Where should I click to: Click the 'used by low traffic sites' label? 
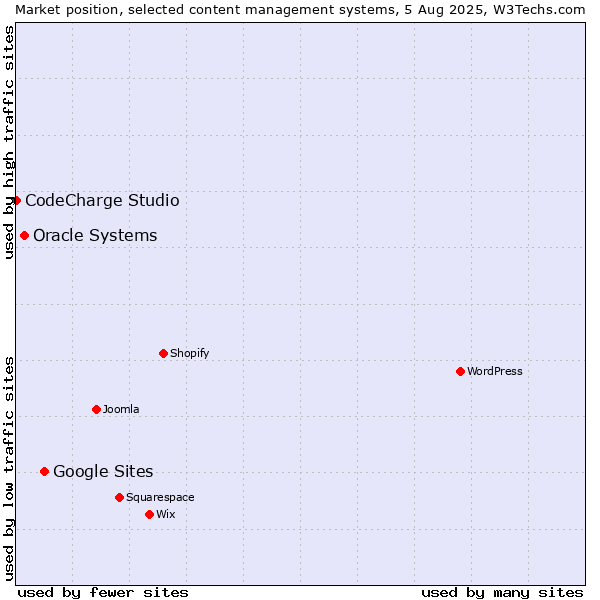[9, 469]
